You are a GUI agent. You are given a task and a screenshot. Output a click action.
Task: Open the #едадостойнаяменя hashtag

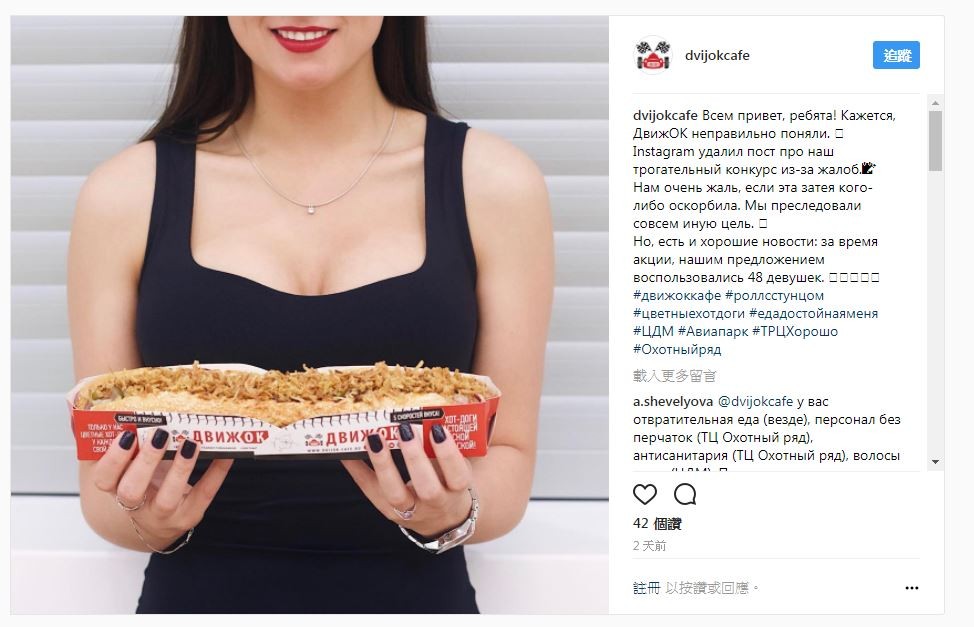click(813, 313)
